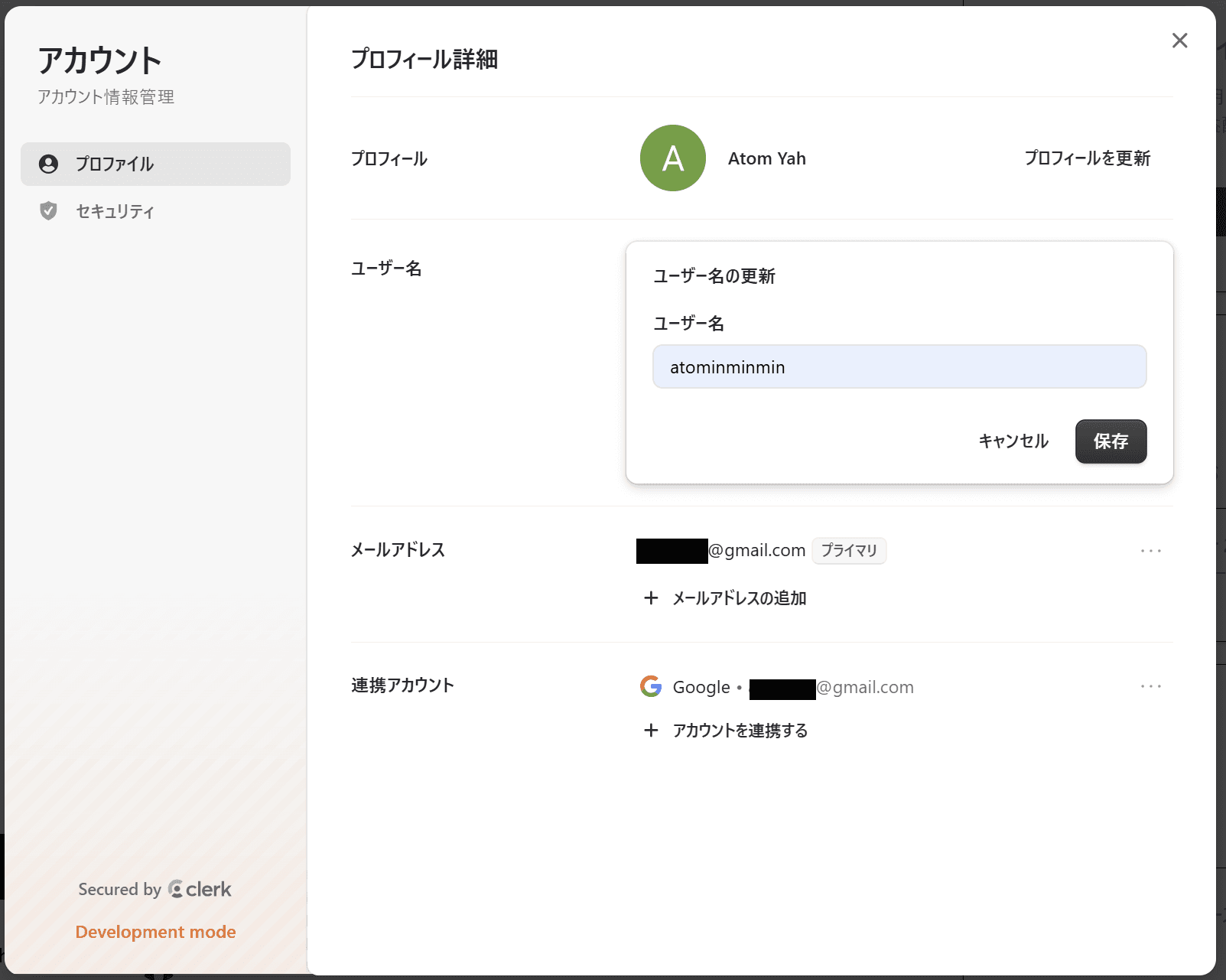The image size is (1226, 980).
Task: Click the plus icon beside メールアドレスの追加
Action: pos(651,598)
